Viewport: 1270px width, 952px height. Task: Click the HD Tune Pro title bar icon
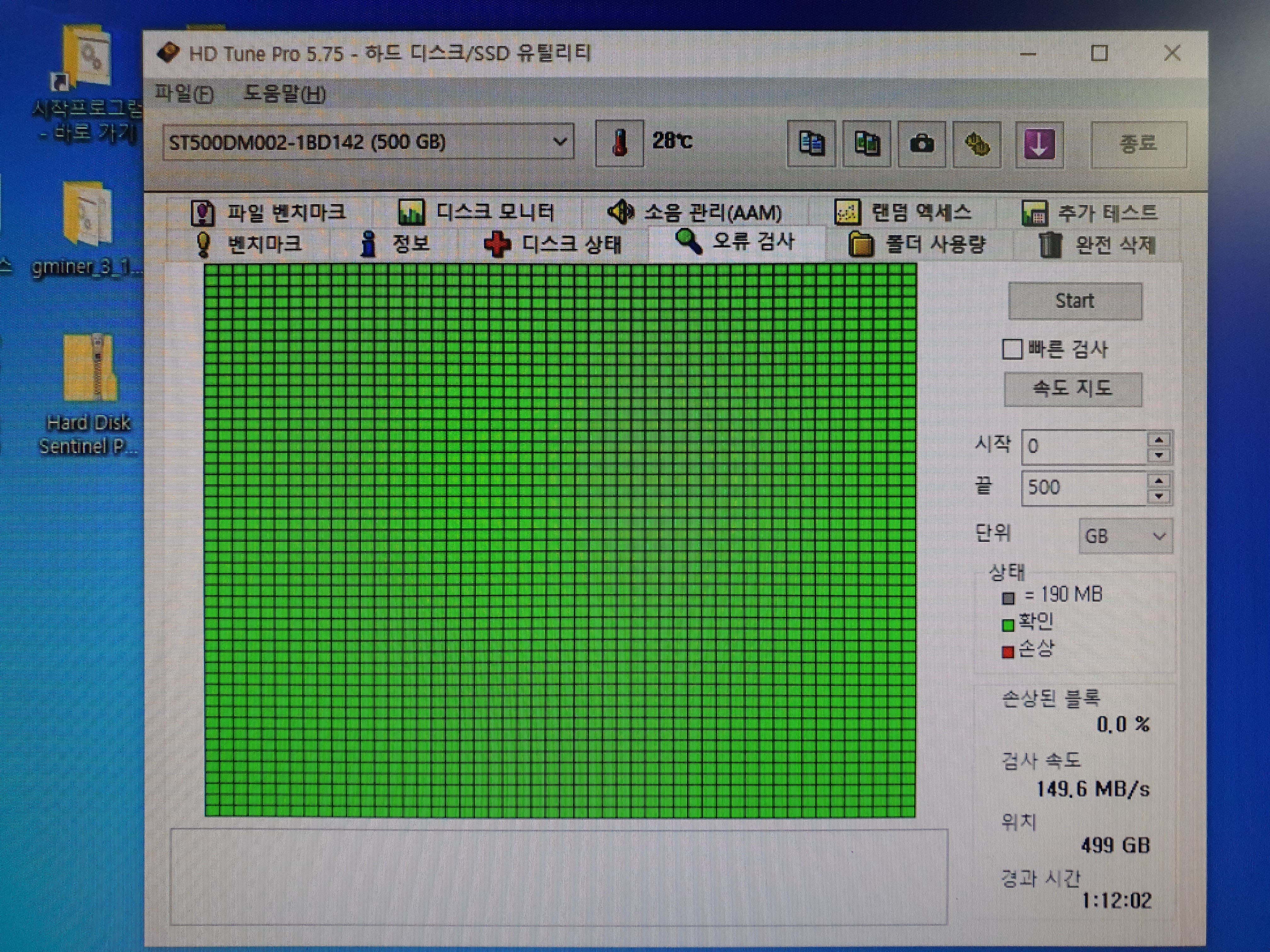tap(168, 53)
